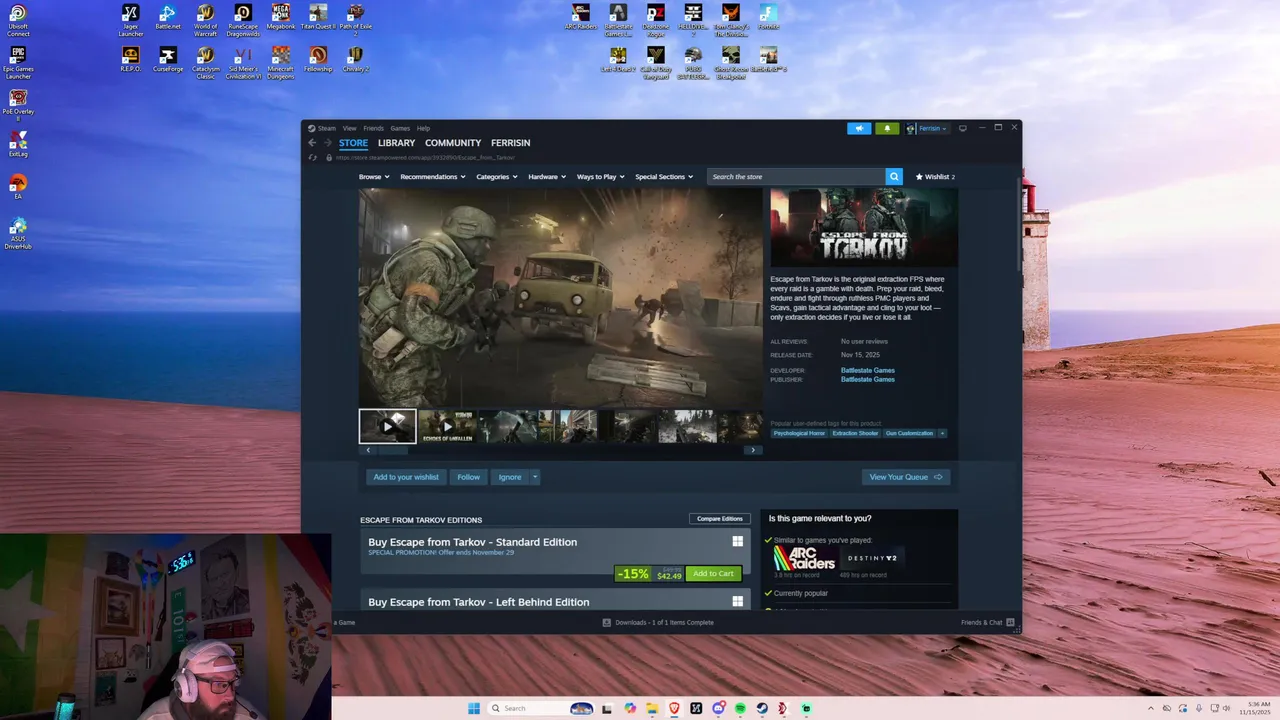Image resolution: width=1280 pixels, height=720 pixels.
Task: Select the Fortnite desktop shortcut
Action: pos(768,17)
